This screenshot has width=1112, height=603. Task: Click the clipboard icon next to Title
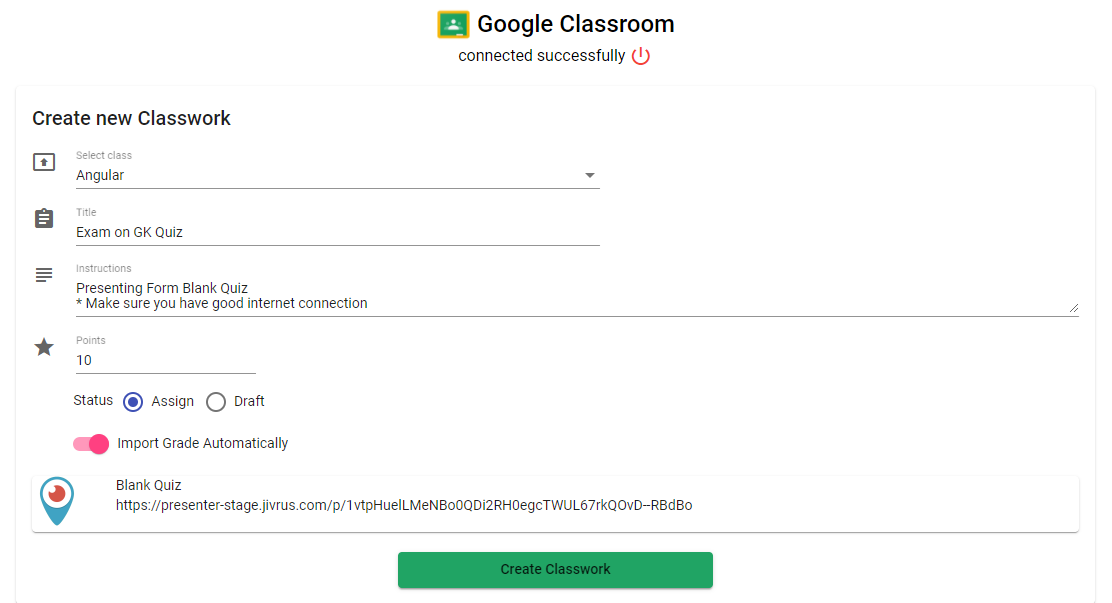pos(43,218)
